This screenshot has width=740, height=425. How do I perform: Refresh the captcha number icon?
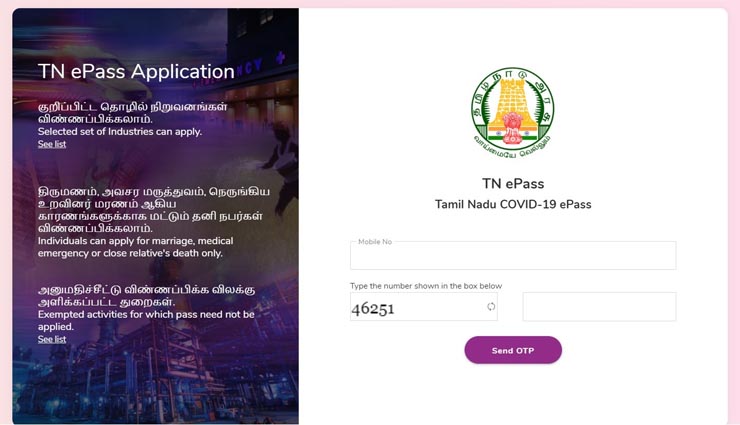(491, 307)
